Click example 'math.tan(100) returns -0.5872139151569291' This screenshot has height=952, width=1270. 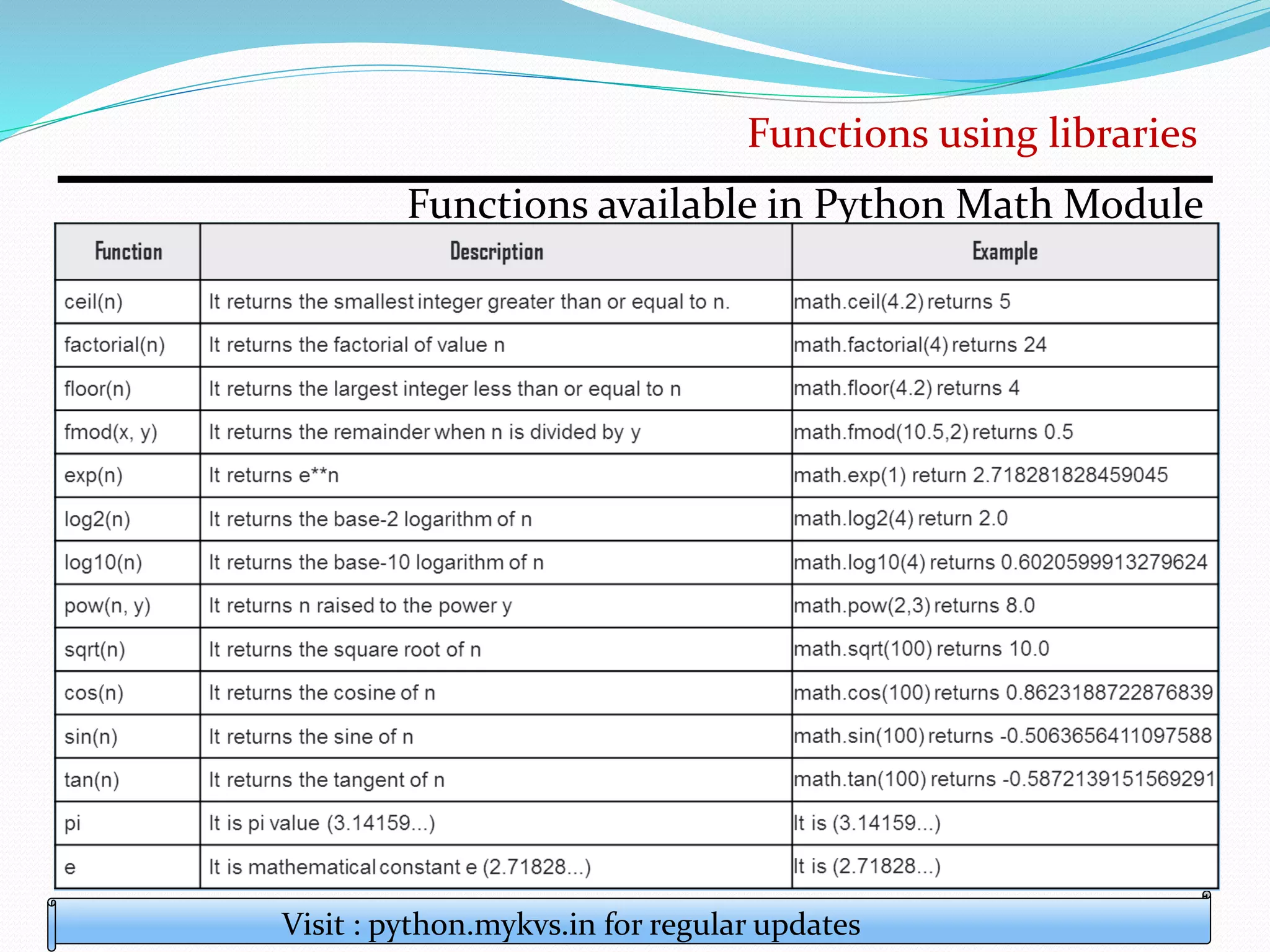(x=1005, y=779)
